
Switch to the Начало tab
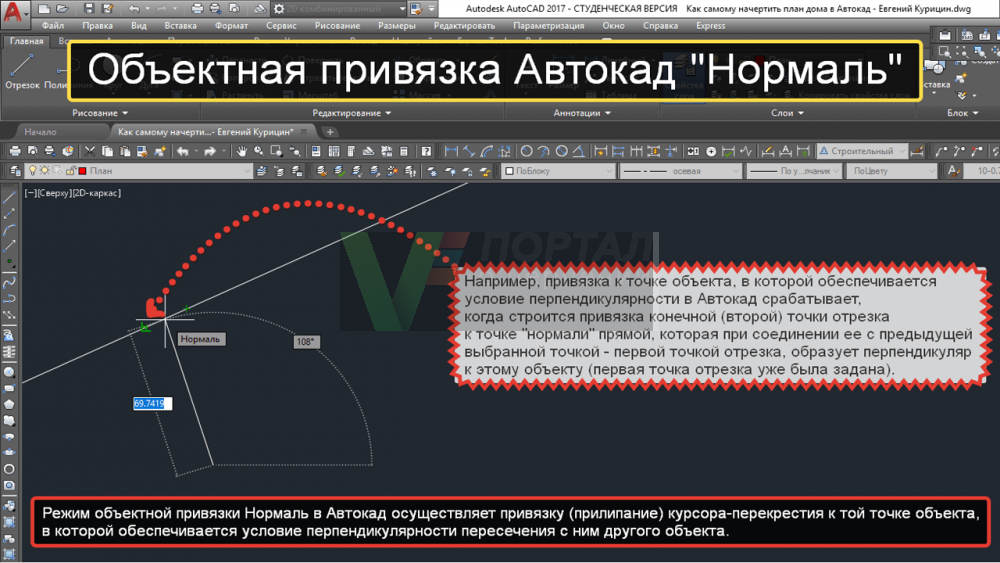click(41, 132)
